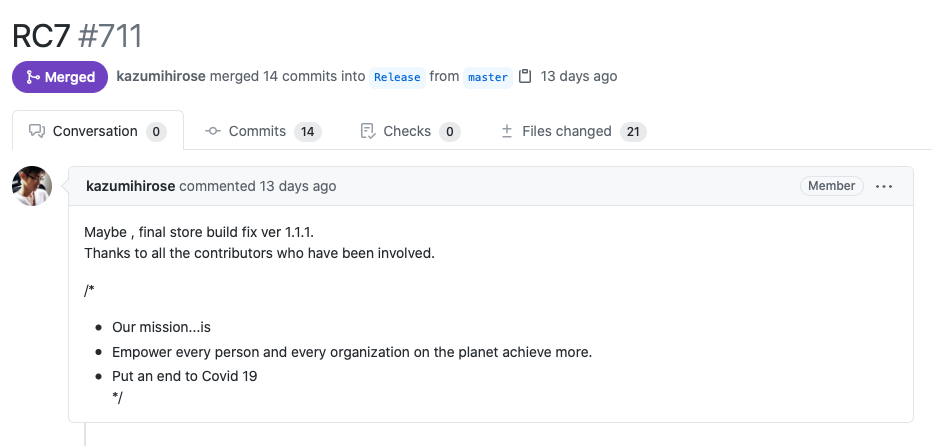Click the Member label badge
The width and height of the screenshot is (932, 446).
(x=832, y=186)
